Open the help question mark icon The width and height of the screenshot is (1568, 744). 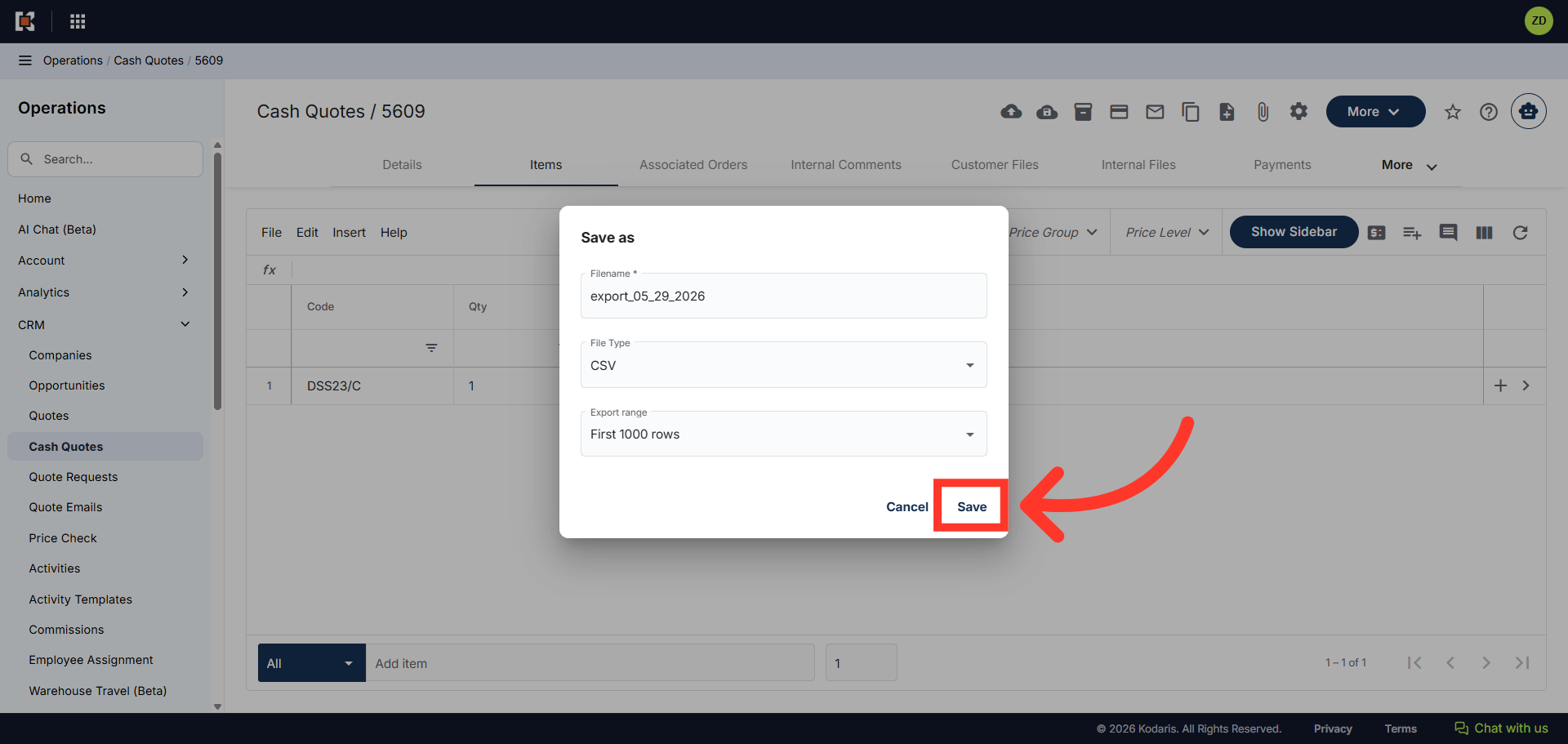coord(1489,112)
